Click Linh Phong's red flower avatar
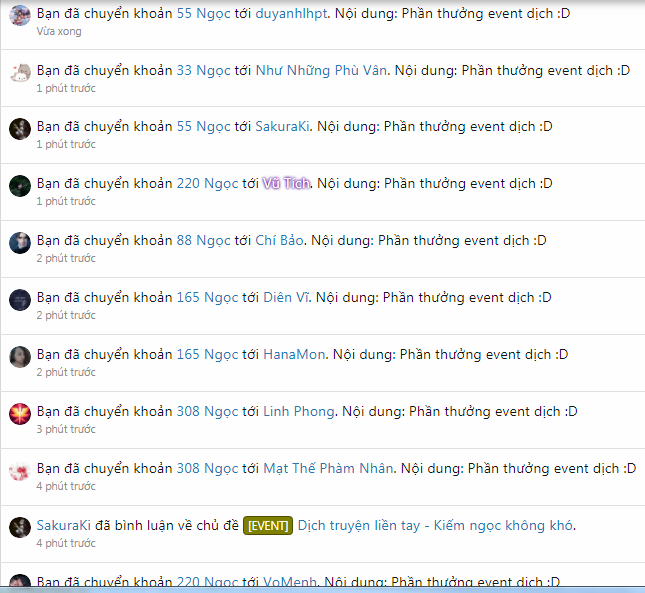This screenshot has height=593, width=645. click(x=20, y=414)
